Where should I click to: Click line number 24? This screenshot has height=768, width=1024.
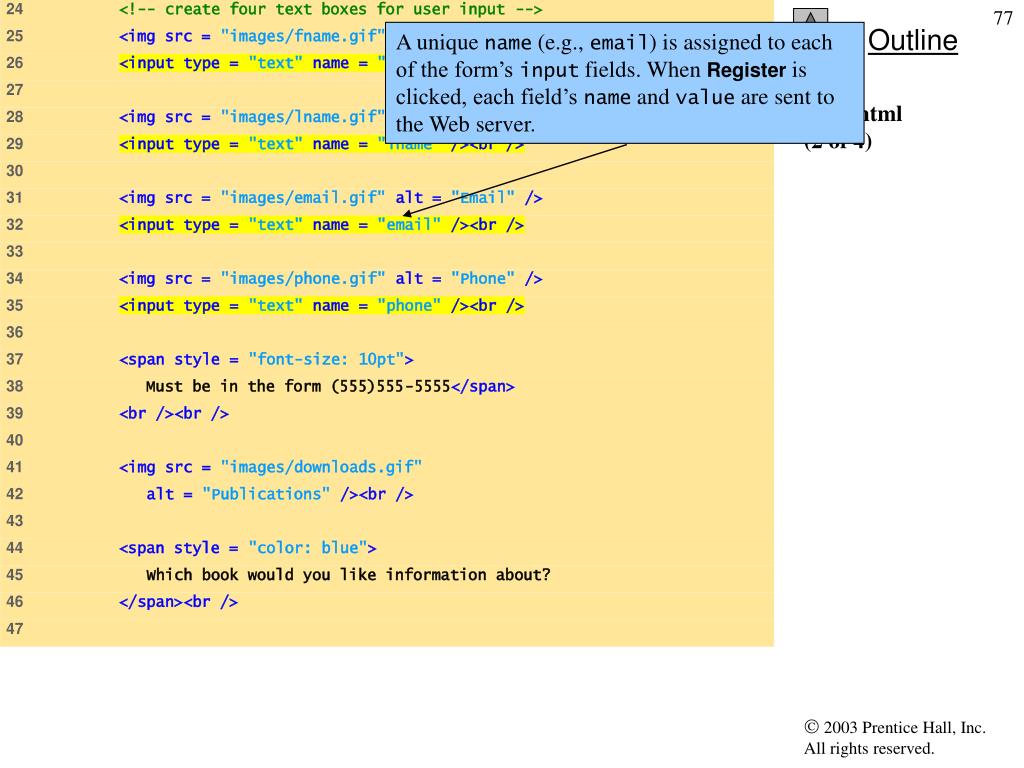coord(14,9)
